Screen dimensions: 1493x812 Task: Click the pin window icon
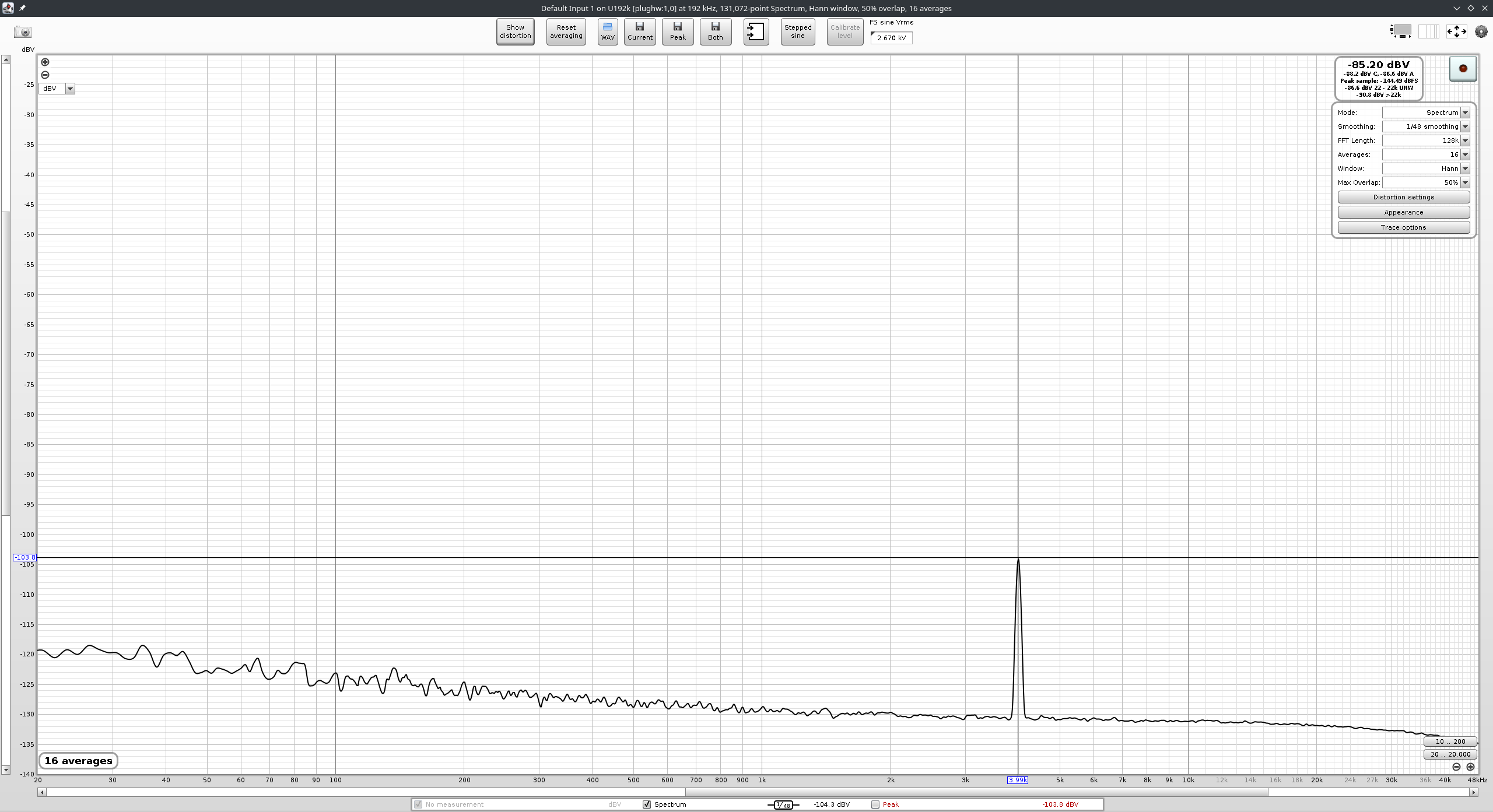pyautogui.click(x=22, y=8)
